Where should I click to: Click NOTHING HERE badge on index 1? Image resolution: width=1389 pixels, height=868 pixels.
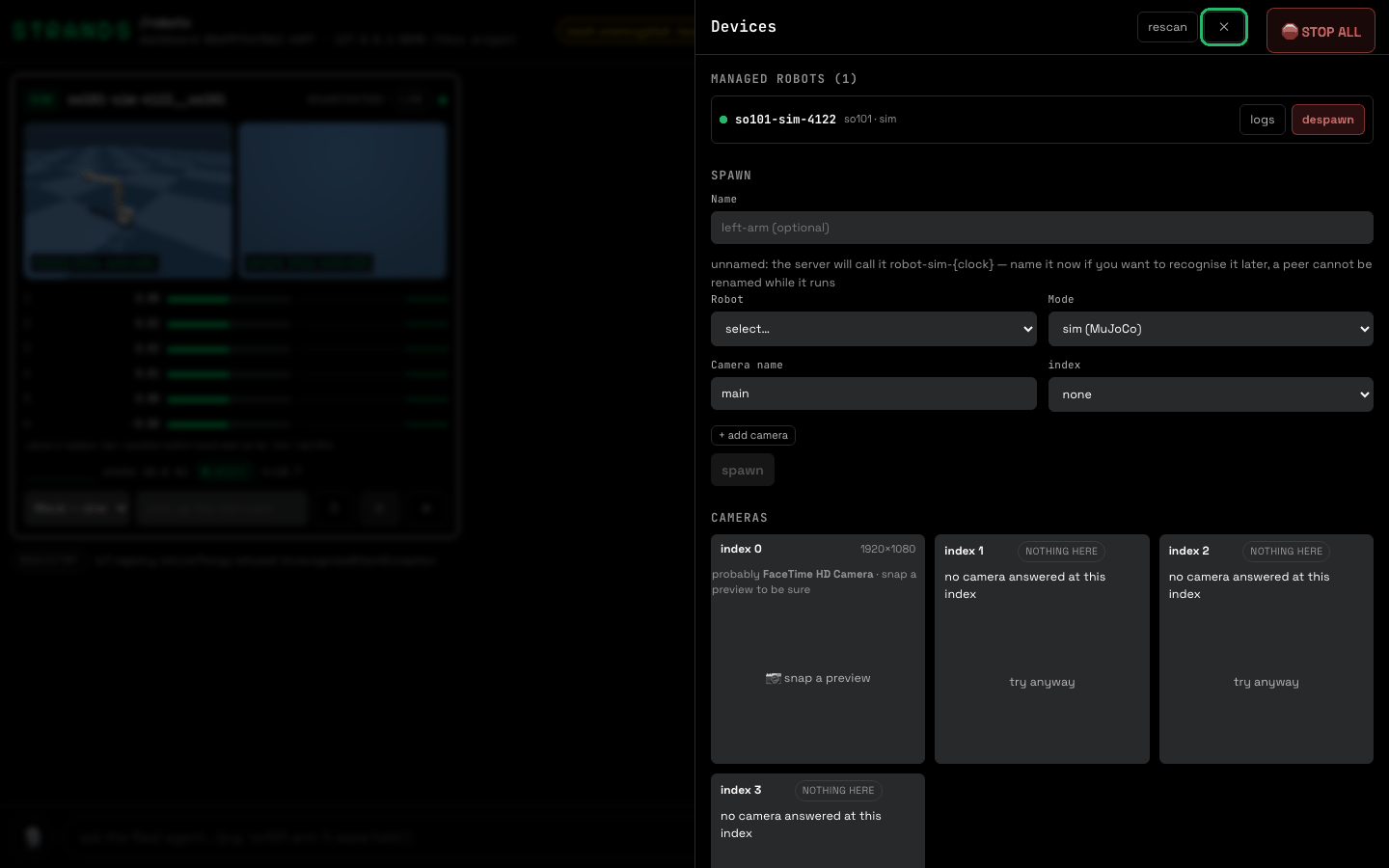(1061, 552)
